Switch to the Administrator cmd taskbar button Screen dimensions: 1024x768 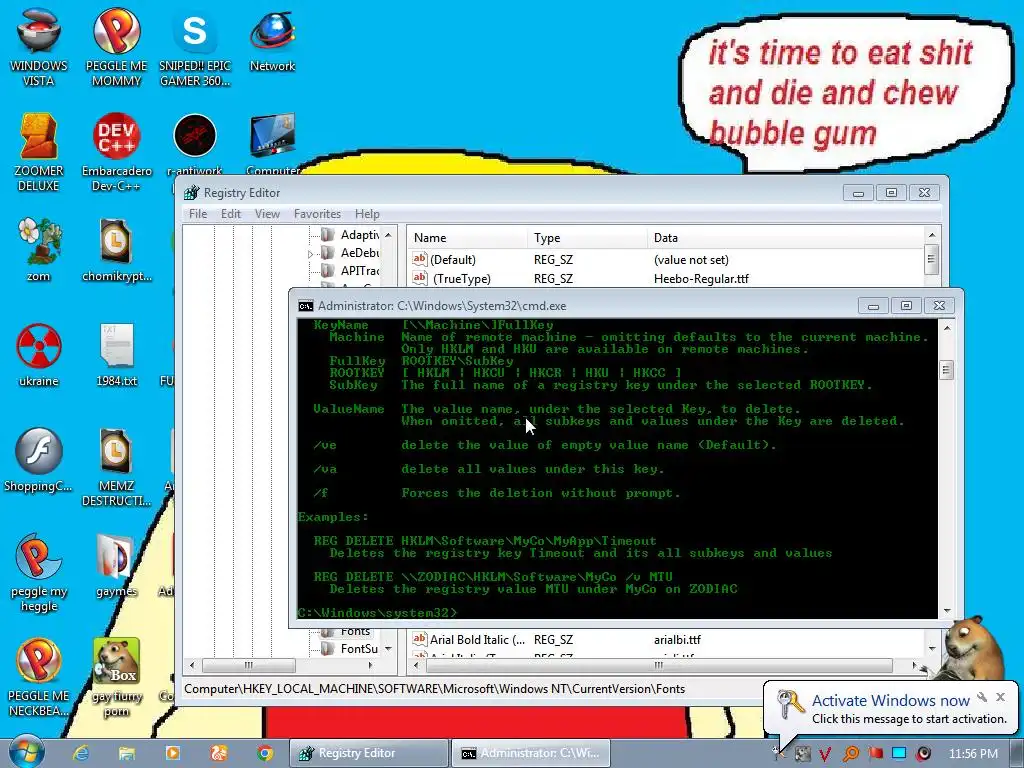click(531, 753)
